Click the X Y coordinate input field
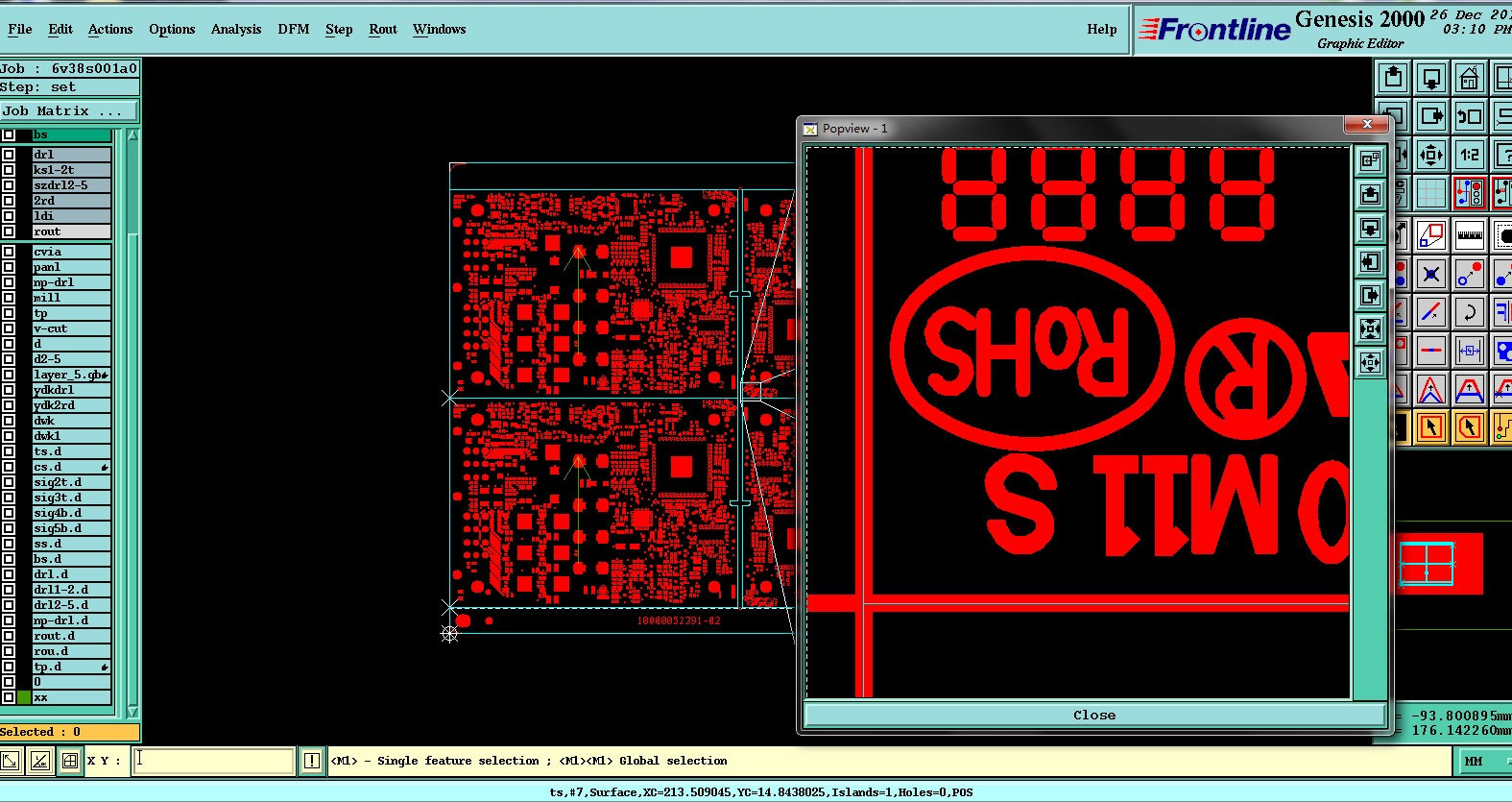 214,761
